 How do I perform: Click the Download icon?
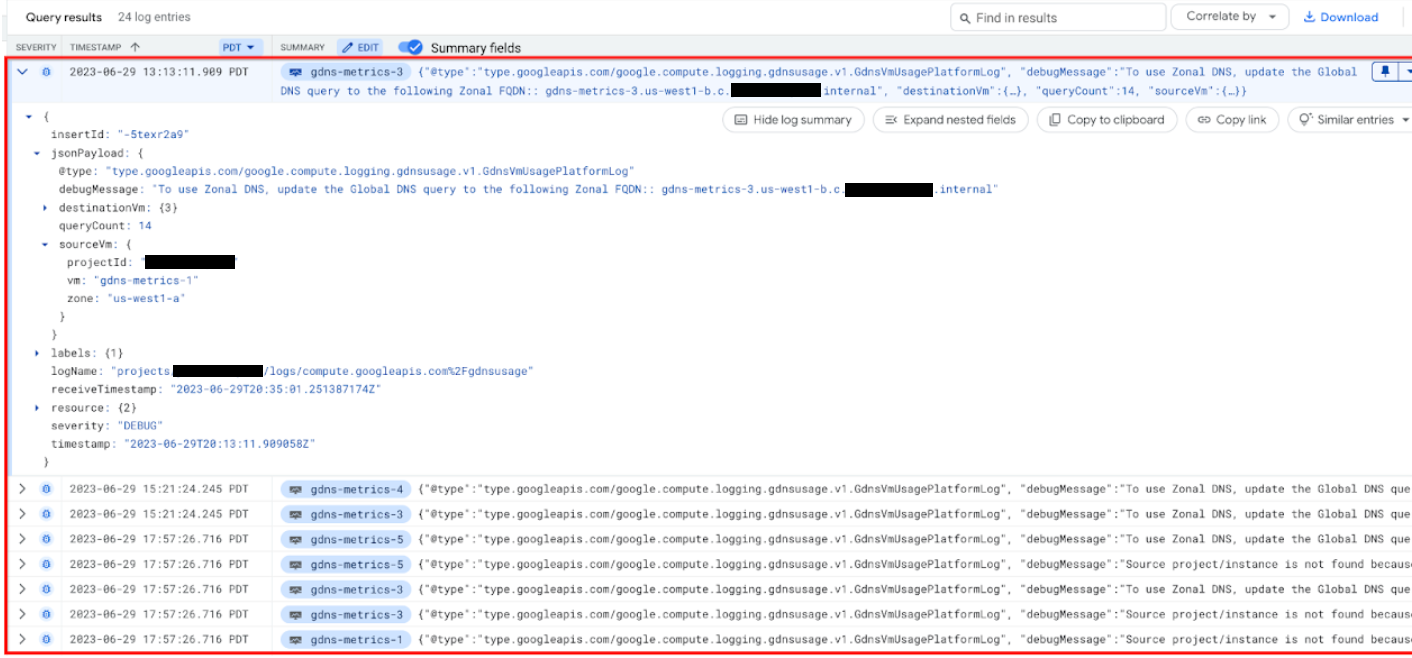(x=1341, y=16)
